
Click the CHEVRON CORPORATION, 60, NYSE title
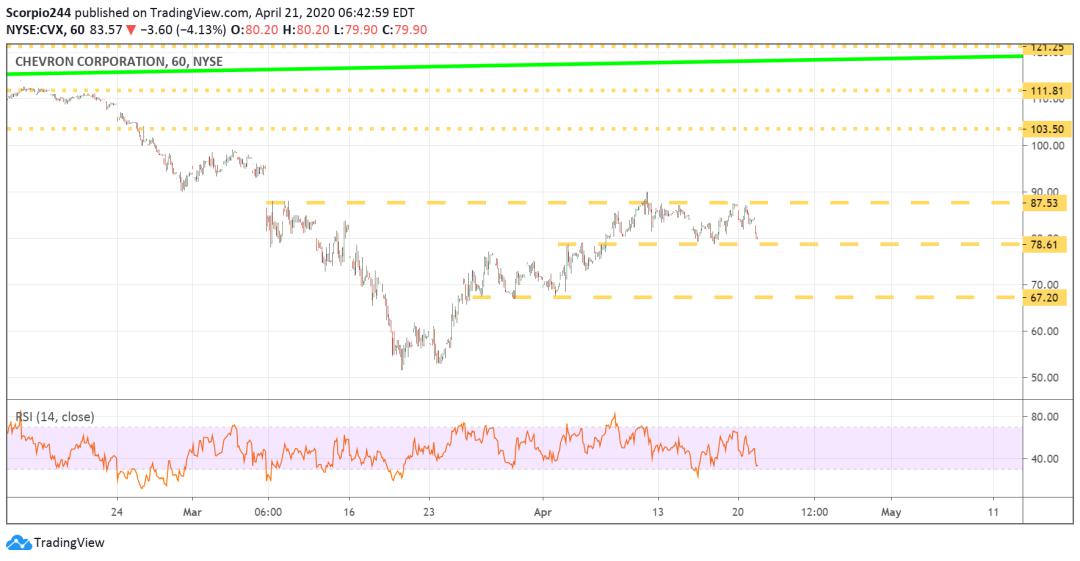(118, 61)
